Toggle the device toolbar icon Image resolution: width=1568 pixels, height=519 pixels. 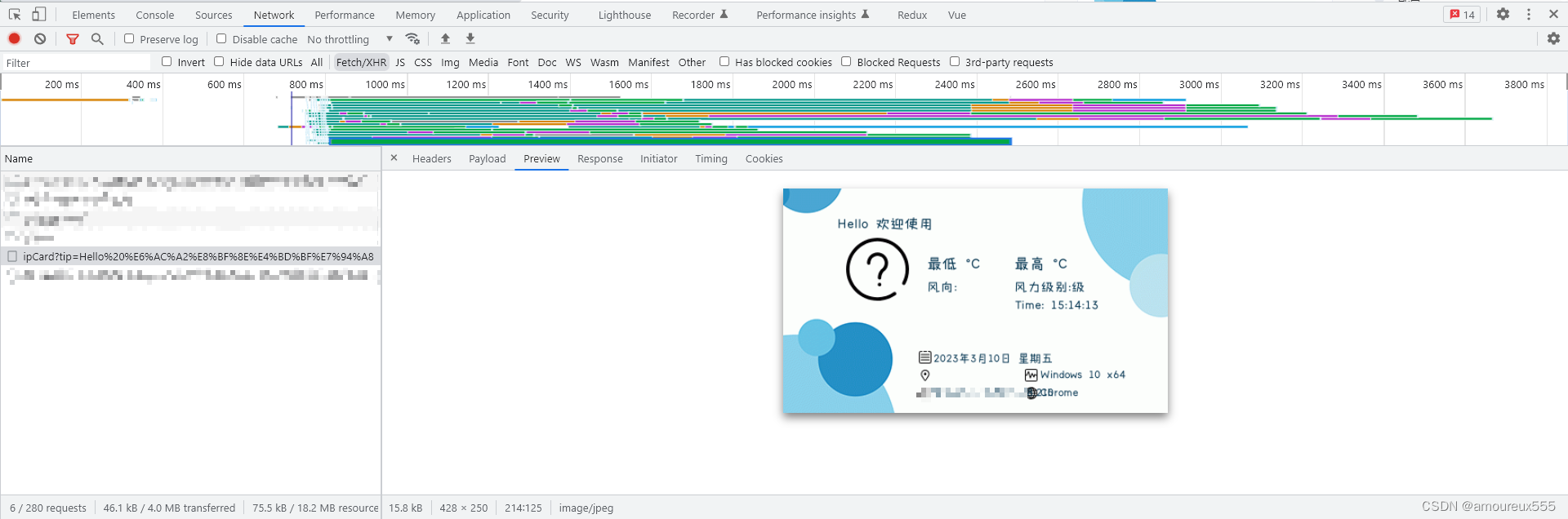pos(39,15)
